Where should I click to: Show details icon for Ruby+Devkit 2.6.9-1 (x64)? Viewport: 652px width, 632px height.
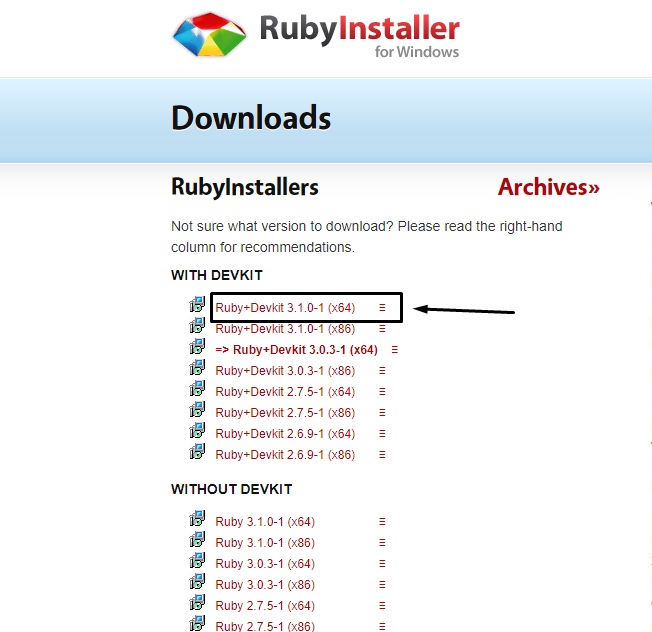coord(382,434)
